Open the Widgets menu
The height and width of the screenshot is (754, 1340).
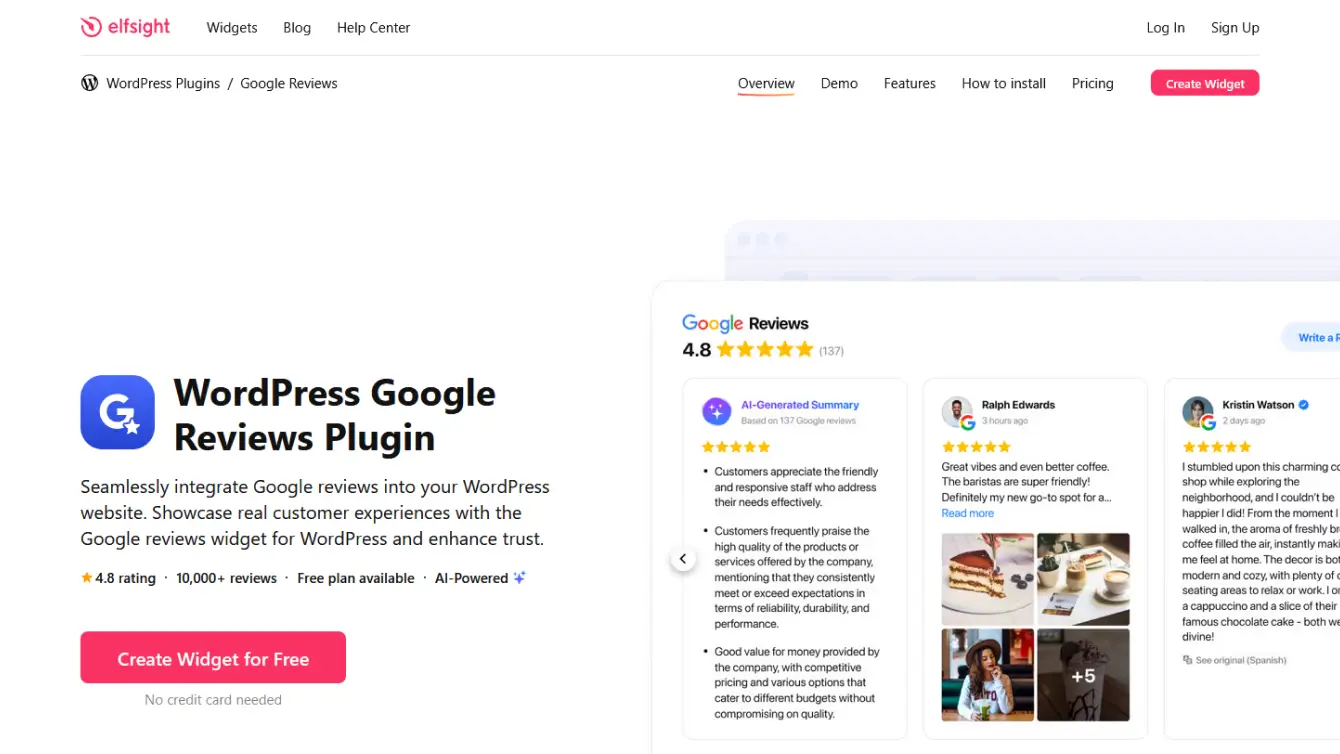(232, 27)
